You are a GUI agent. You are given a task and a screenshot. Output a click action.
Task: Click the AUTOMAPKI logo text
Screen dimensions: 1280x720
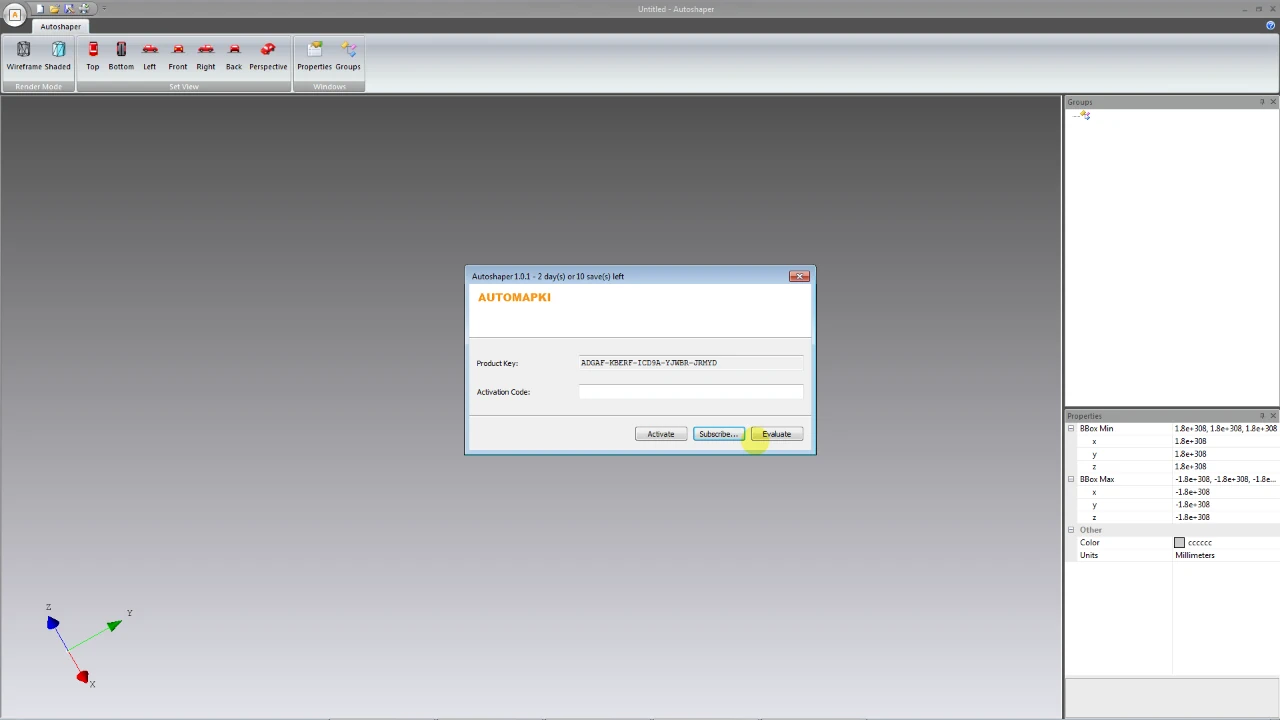[x=514, y=298]
